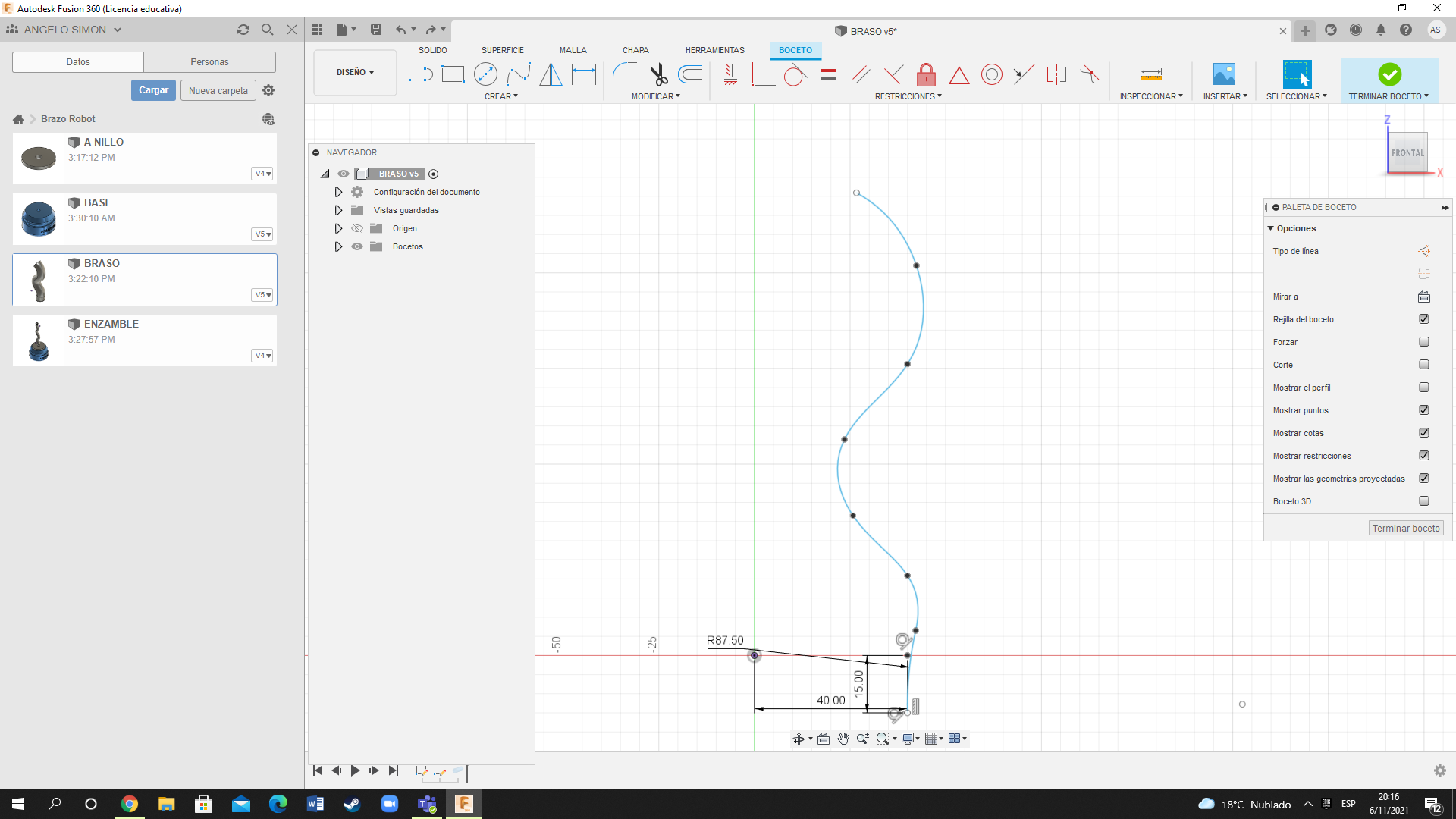Enable the Forzar checkbox
The width and height of the screenshot is (1456, 819).
click(1423, 342)
